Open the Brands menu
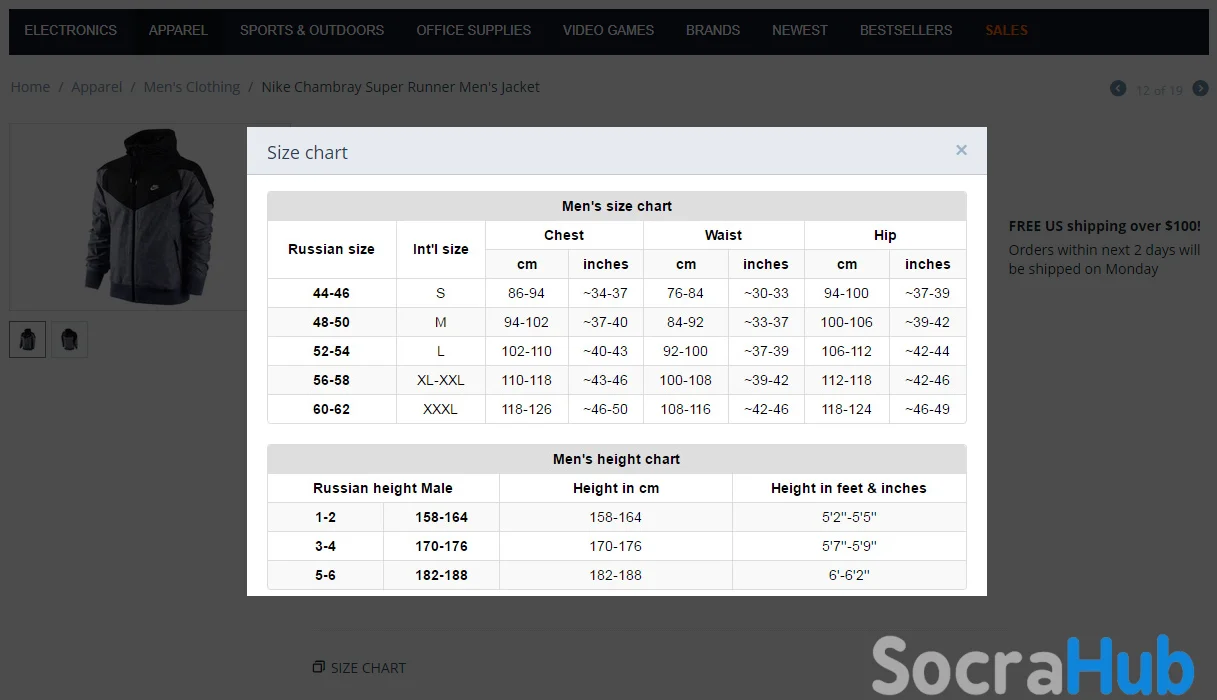This screenshot has width=1217, height=700. [x=713, y=30]
